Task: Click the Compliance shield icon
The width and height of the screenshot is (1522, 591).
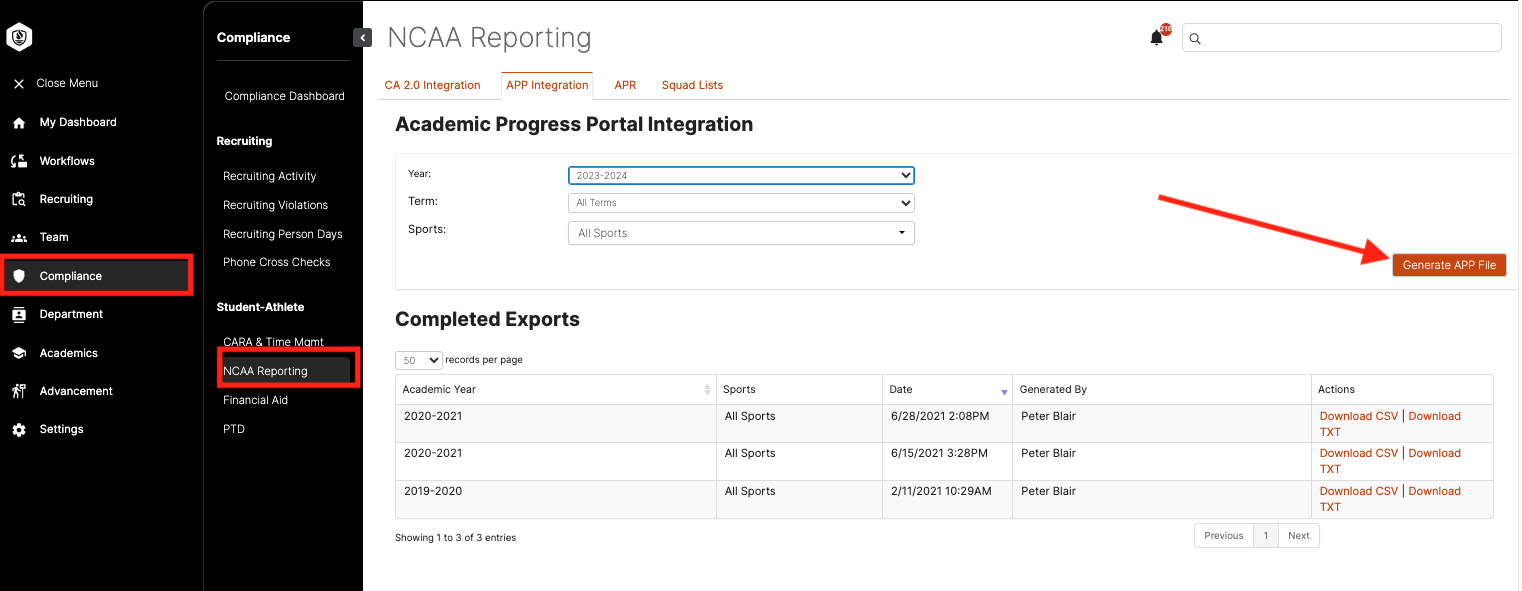Action: point(19,276)
